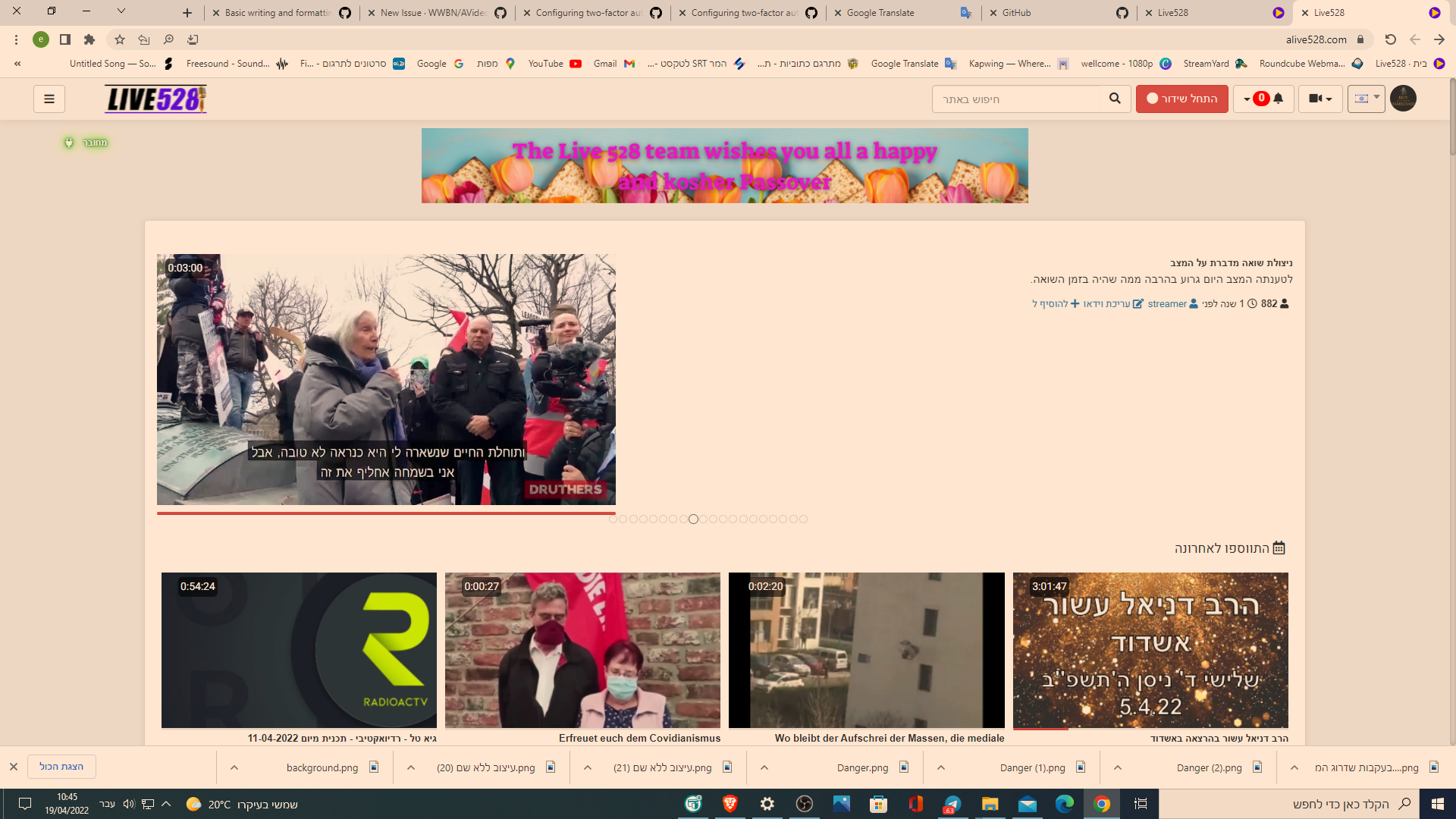The image size is (1456, 819).
Task: Toggle broadcasting with התחל שידור
Action: coord(1181,99)
